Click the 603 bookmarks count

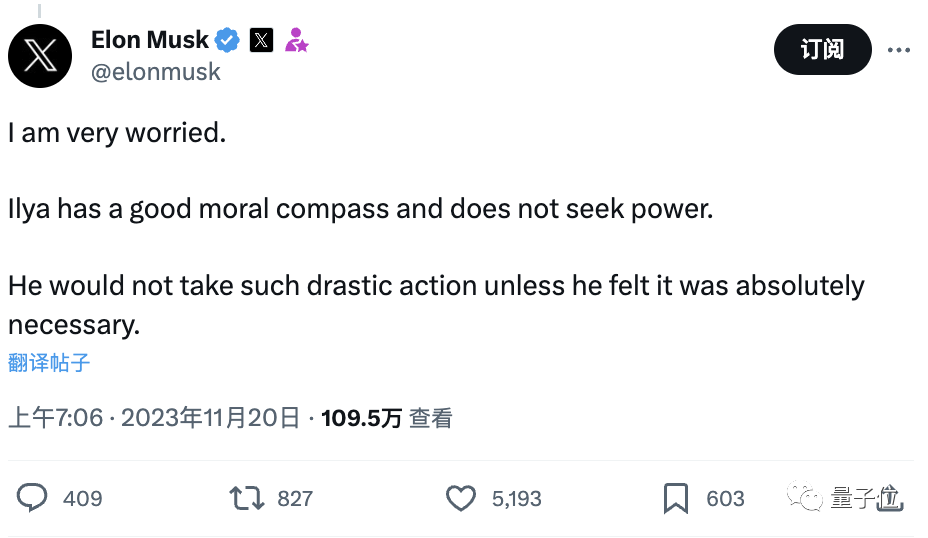coord(725,498)
